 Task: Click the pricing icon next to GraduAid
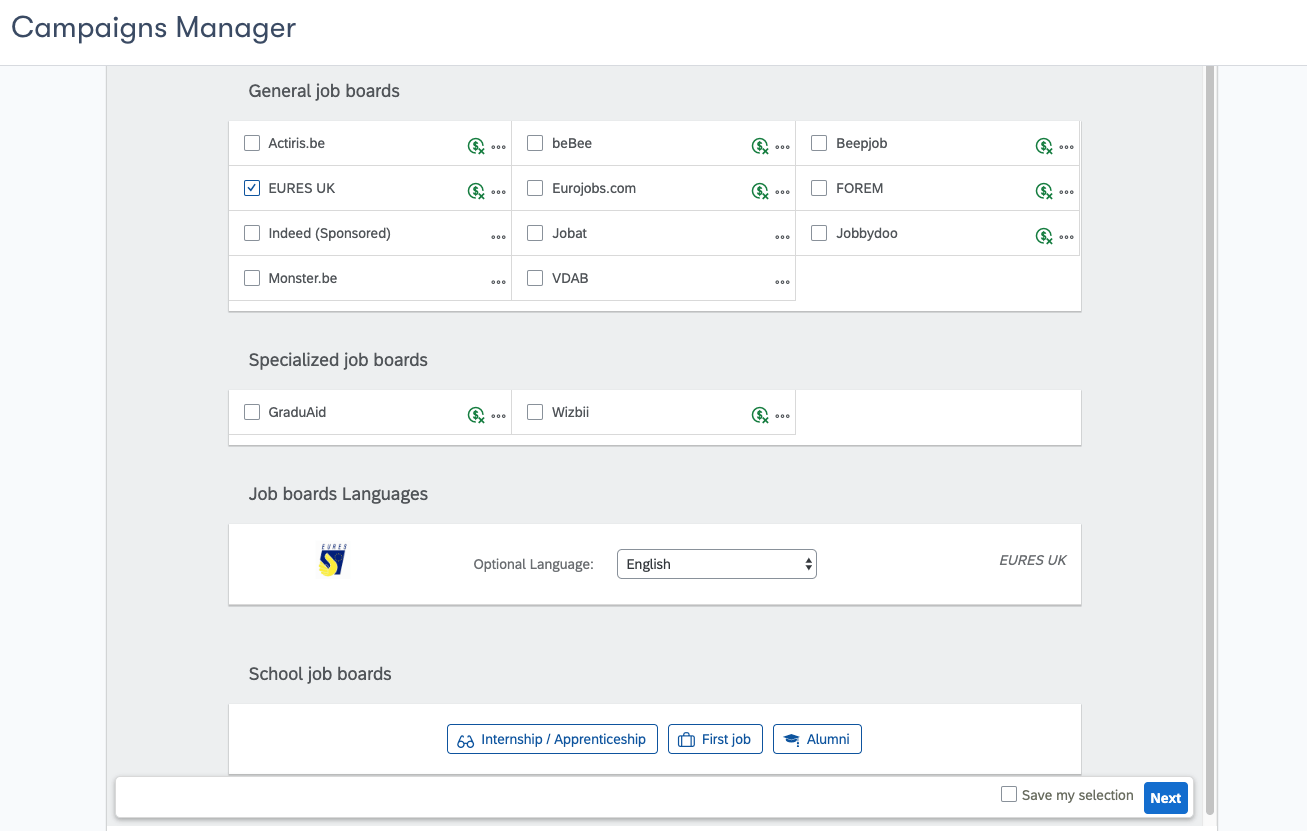476,415
